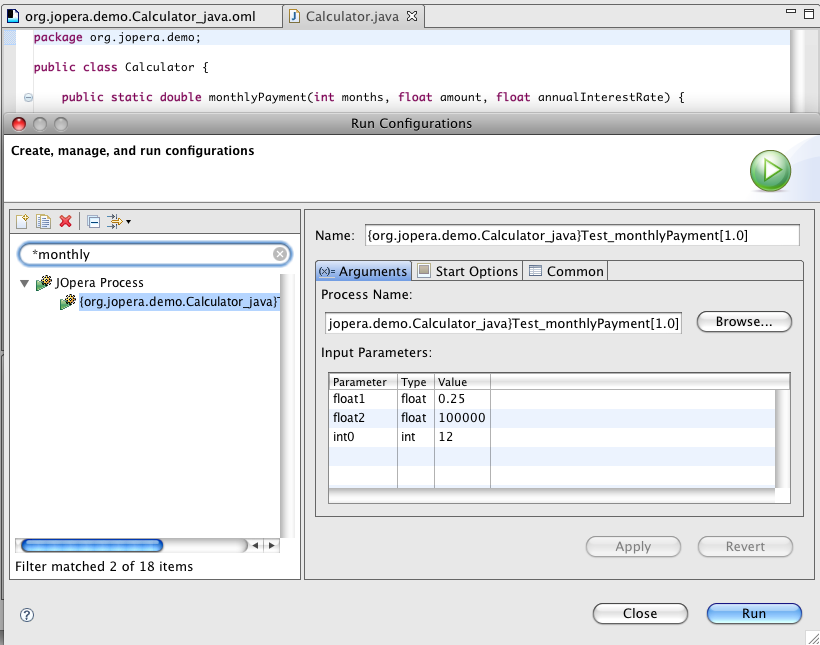This screenshot has width=820, height=645.
Task: Click the scroll left arrow in the tree
Action: coord(256,546)
